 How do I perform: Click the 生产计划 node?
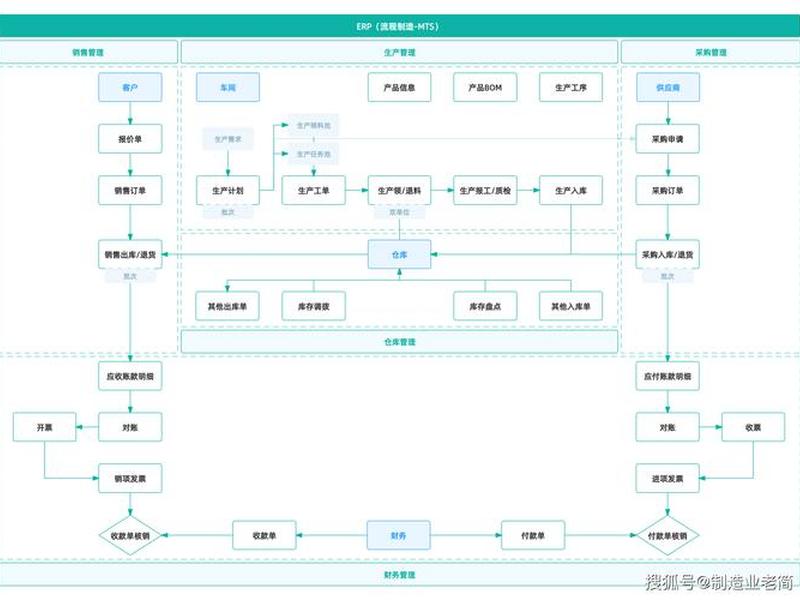228,190
